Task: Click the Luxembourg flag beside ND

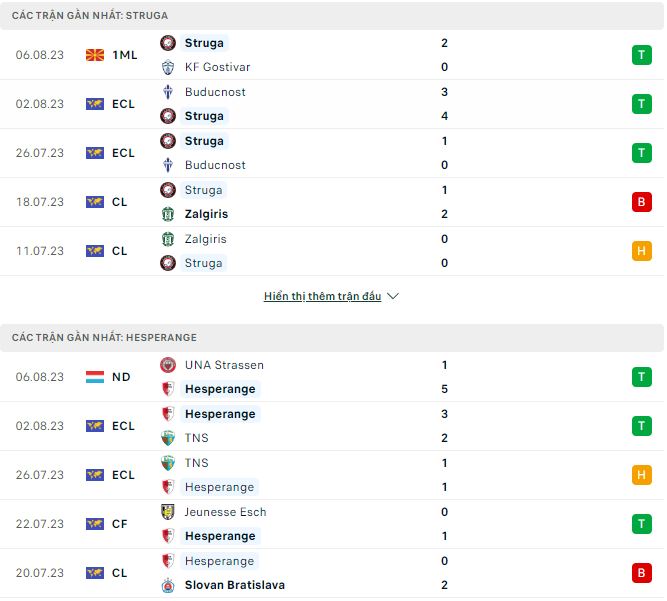Action: tap(95, 377)
